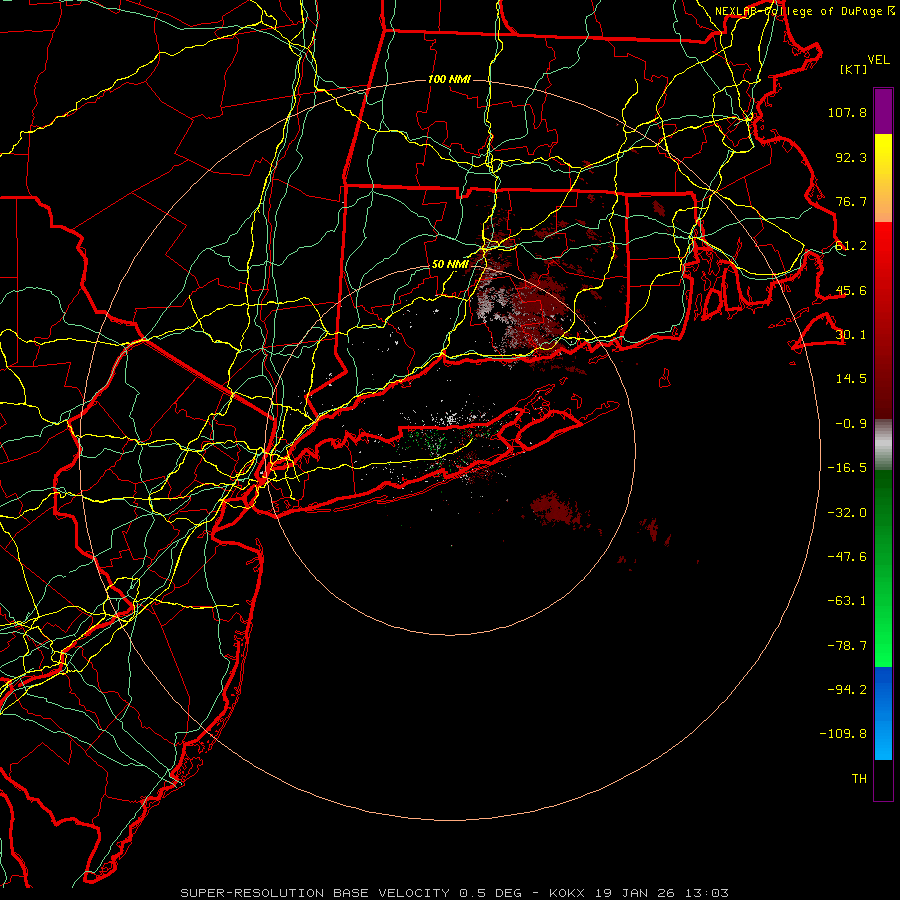Click the -0.9 legend value
The image size is (900, 900).
[851, 424]
